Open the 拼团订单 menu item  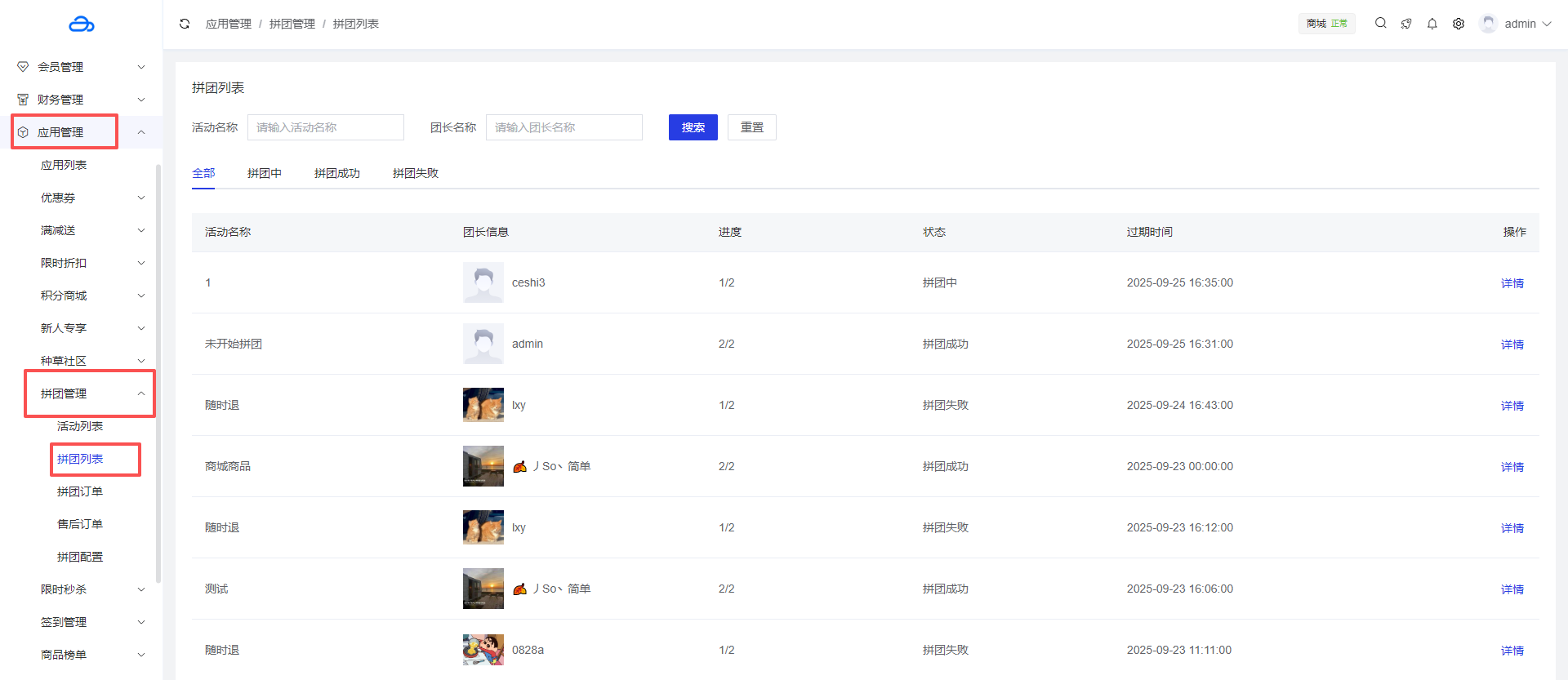click(80, 491)
